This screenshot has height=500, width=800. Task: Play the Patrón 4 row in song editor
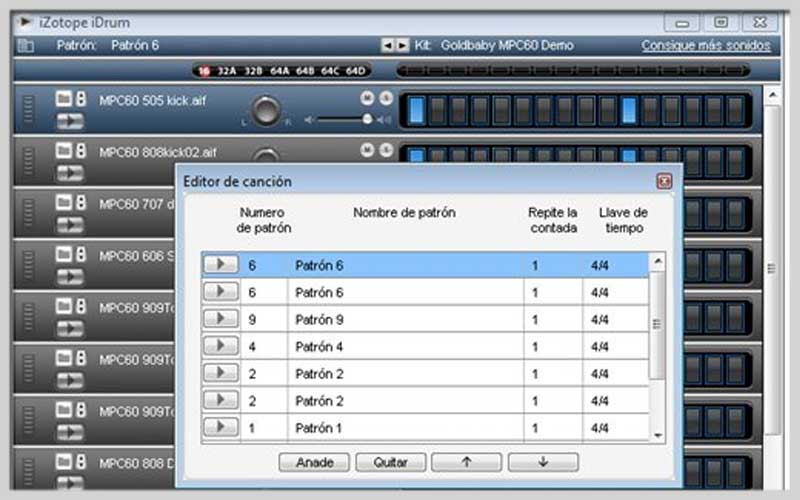click(x=220, y=345)
